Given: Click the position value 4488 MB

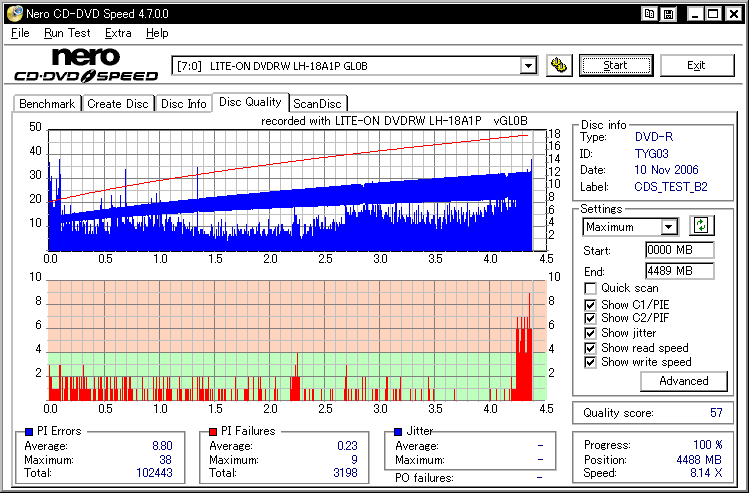Looking at the screenshot, I should 699,460.
